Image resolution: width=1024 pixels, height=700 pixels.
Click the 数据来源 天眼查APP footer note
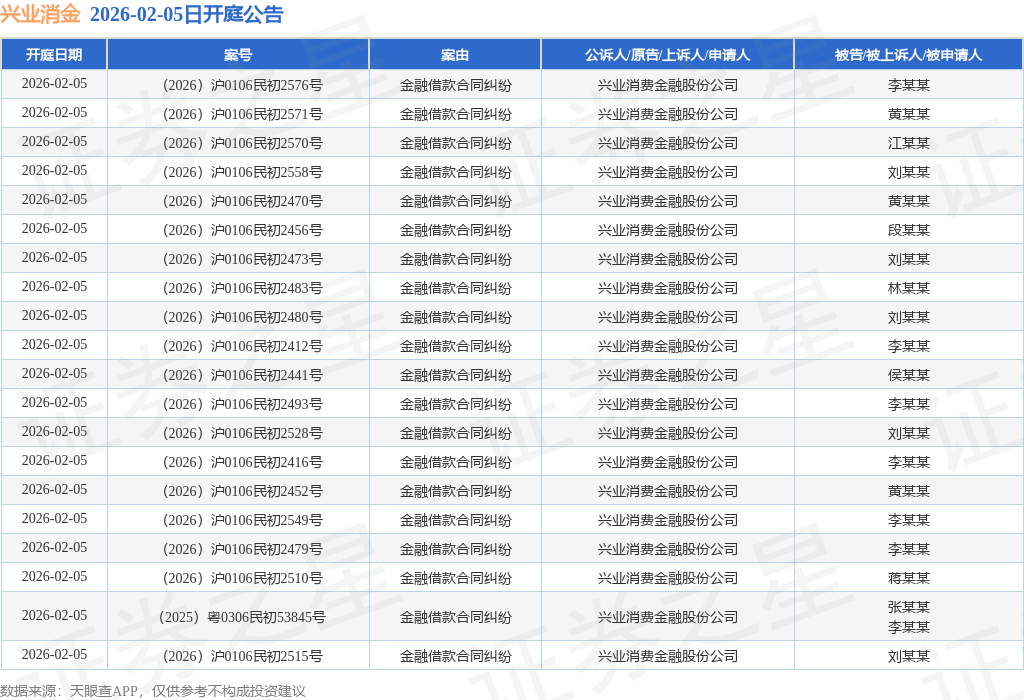153,691
